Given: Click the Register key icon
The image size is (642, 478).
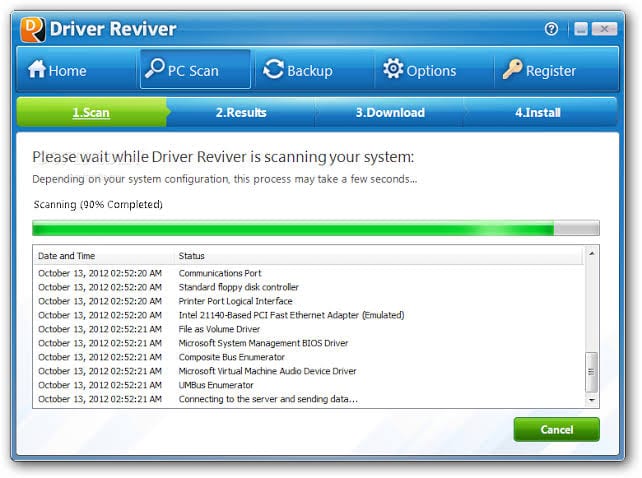Looking at the screenshot, I should click(x=512, y=70).
